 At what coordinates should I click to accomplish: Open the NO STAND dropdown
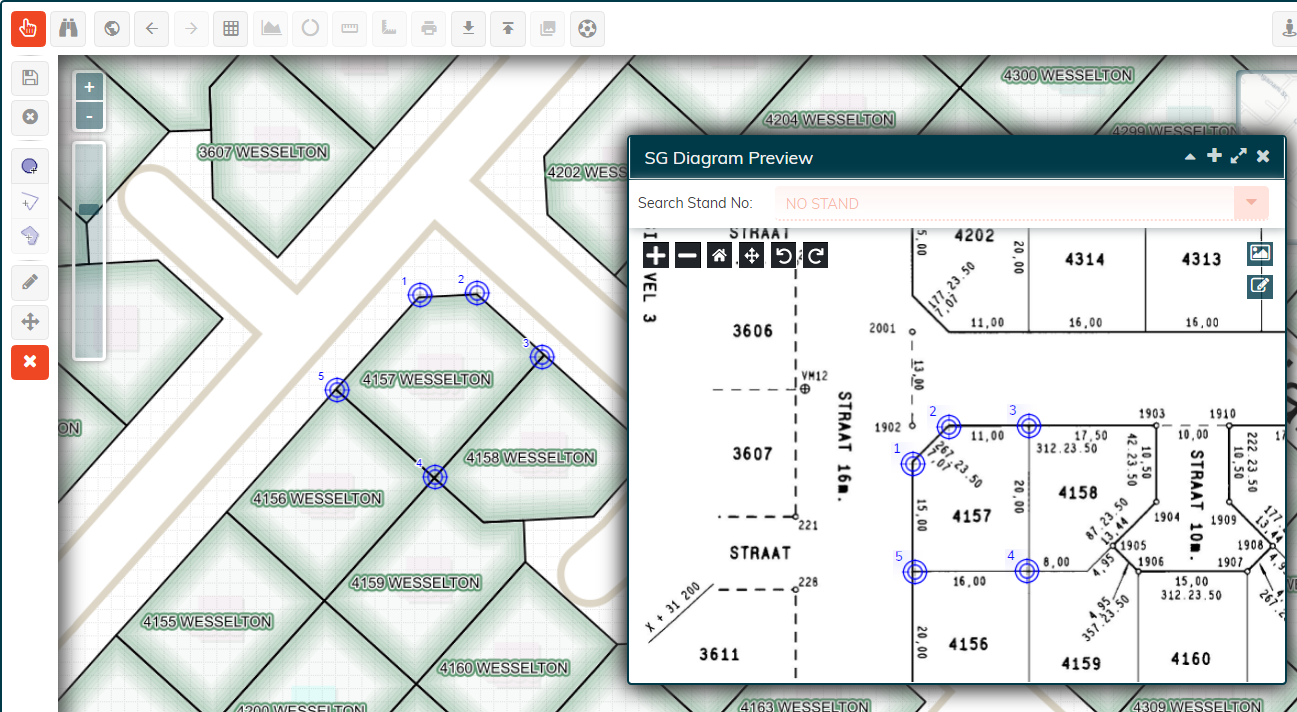pos(1250,203)
